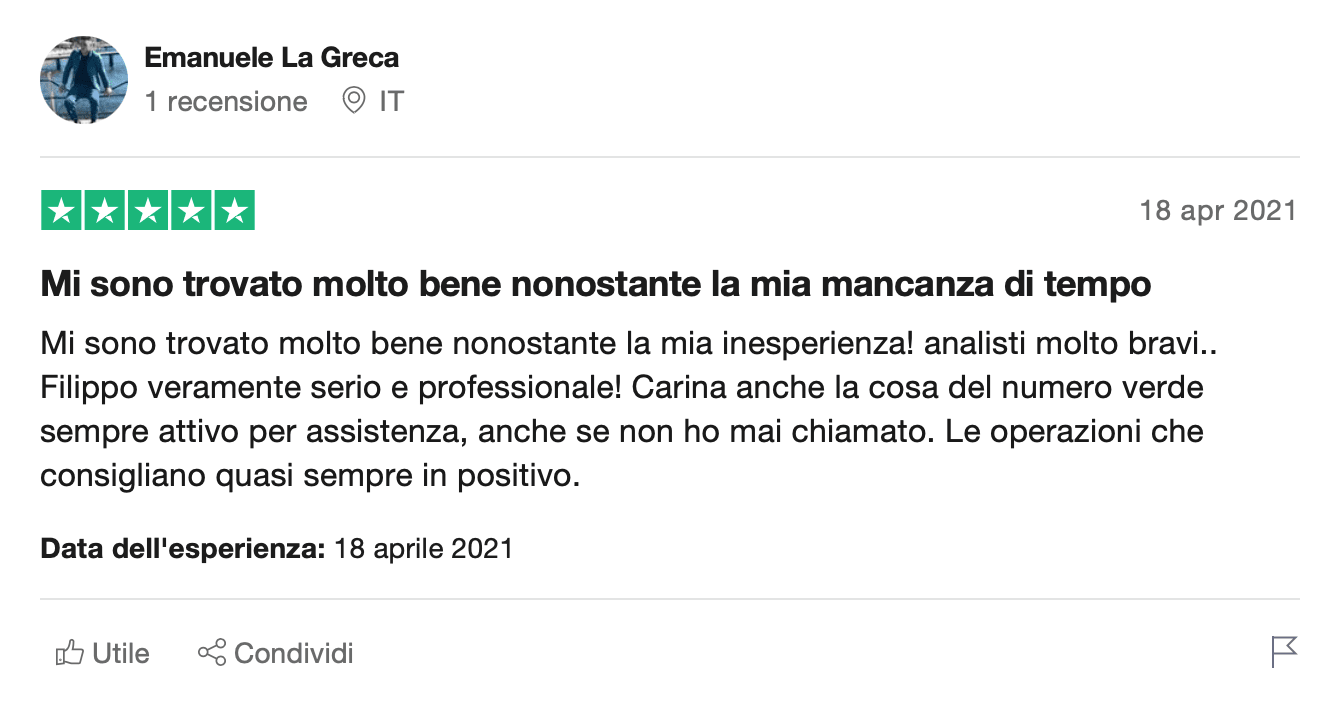Screen dimensions: 1338x702
Task: Open Emanuele La Greca's profile picture
Action: coord(84,80)
